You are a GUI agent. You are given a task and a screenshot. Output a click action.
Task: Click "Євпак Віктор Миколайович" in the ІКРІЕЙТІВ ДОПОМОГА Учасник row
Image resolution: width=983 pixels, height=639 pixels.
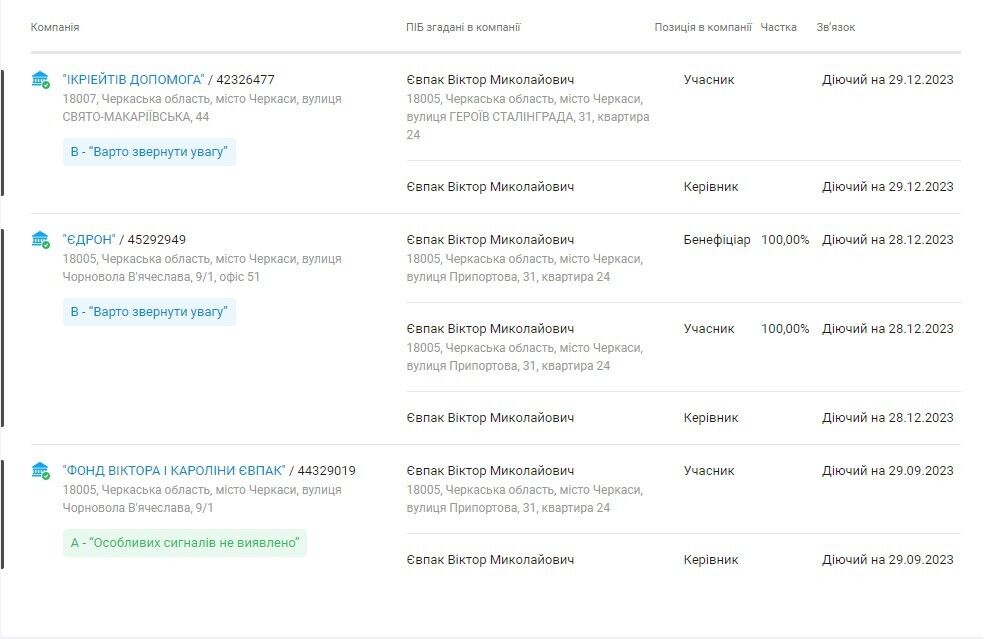click(x=490, y=80)
